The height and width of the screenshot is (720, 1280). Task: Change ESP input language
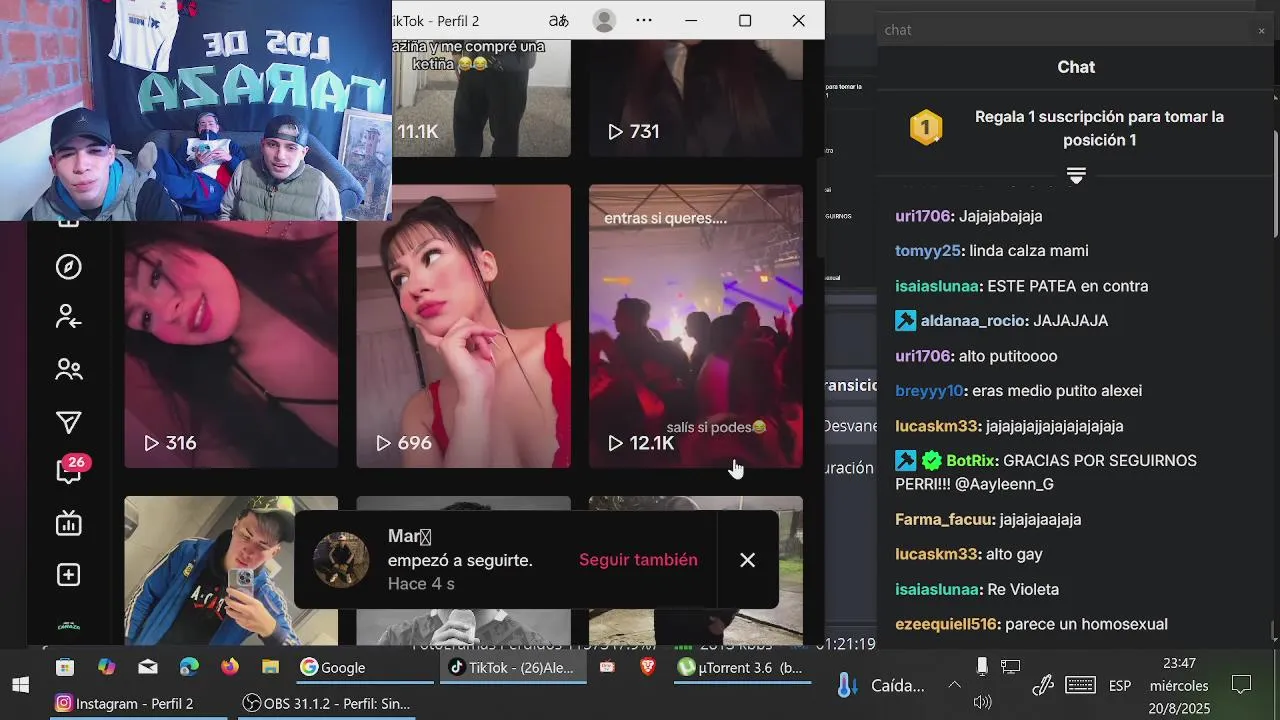point(1120,685)
